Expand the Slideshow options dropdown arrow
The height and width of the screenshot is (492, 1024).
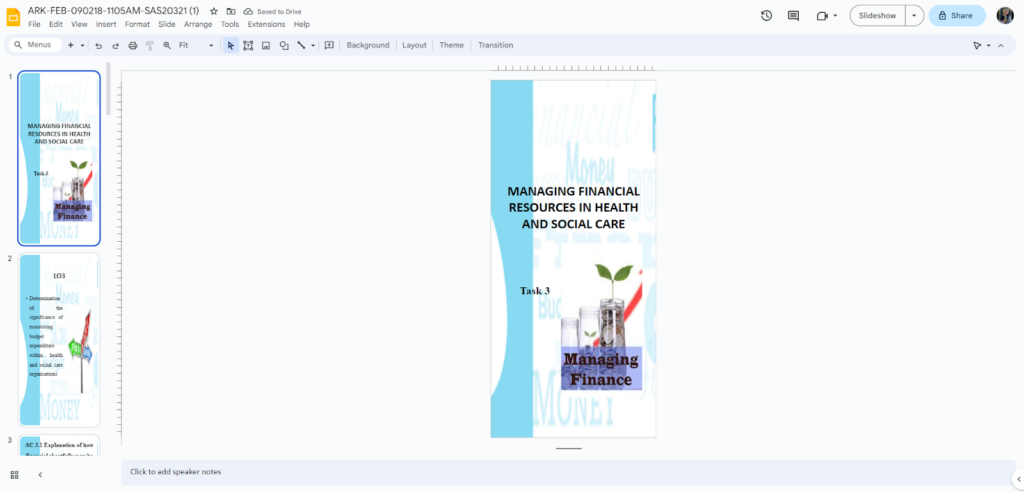click(x=913, y=15)
